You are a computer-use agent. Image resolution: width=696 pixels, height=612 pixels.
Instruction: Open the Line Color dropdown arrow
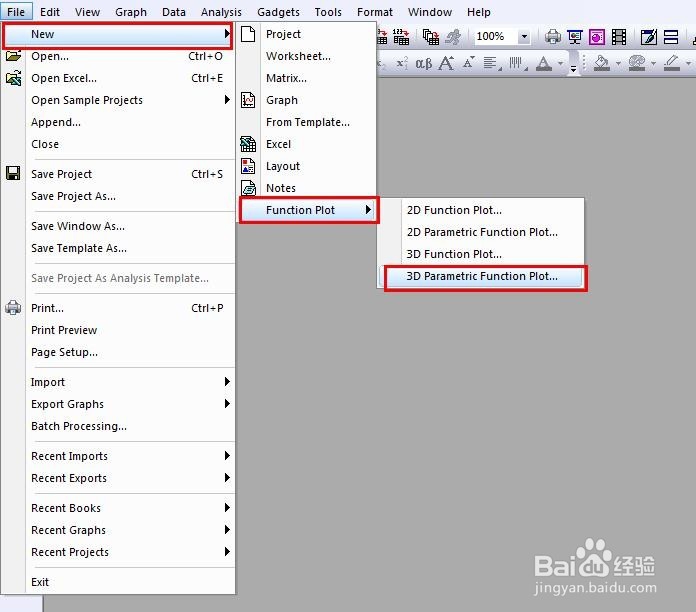(x=688, y=63)
